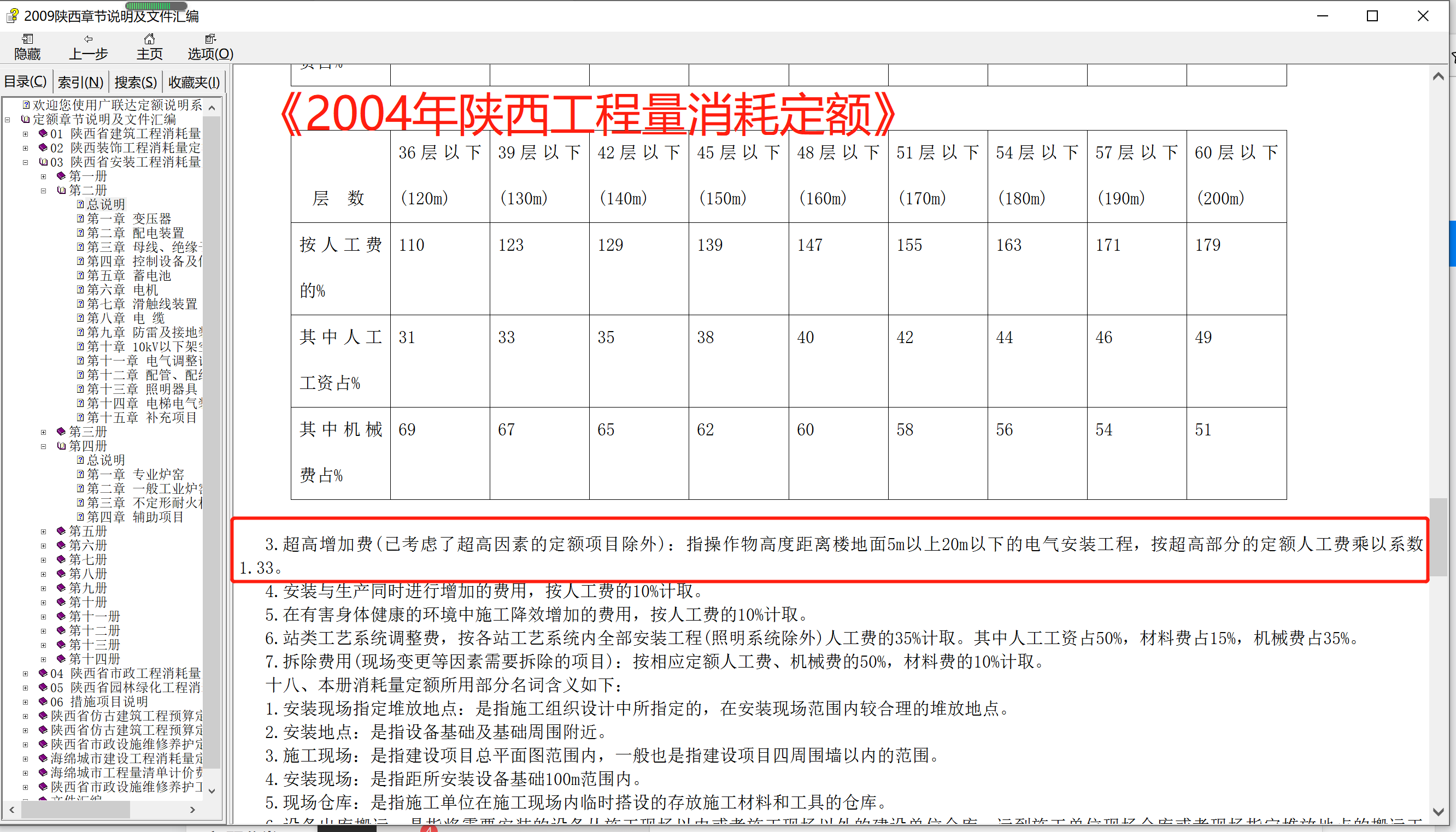Expand the 第六册 tree node
Image resolution: width=1456 pixels, height=832 pixels.
pyautogui.click(x=43, y=546)
